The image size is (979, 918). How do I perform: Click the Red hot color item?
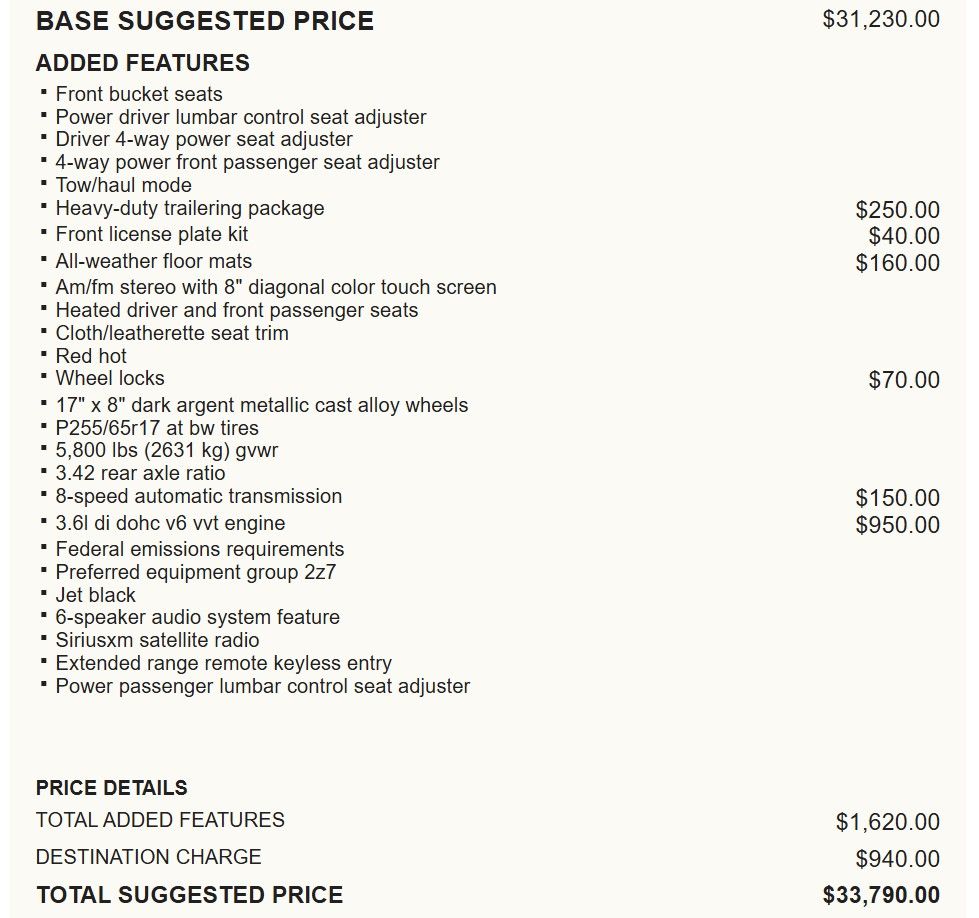91,356
